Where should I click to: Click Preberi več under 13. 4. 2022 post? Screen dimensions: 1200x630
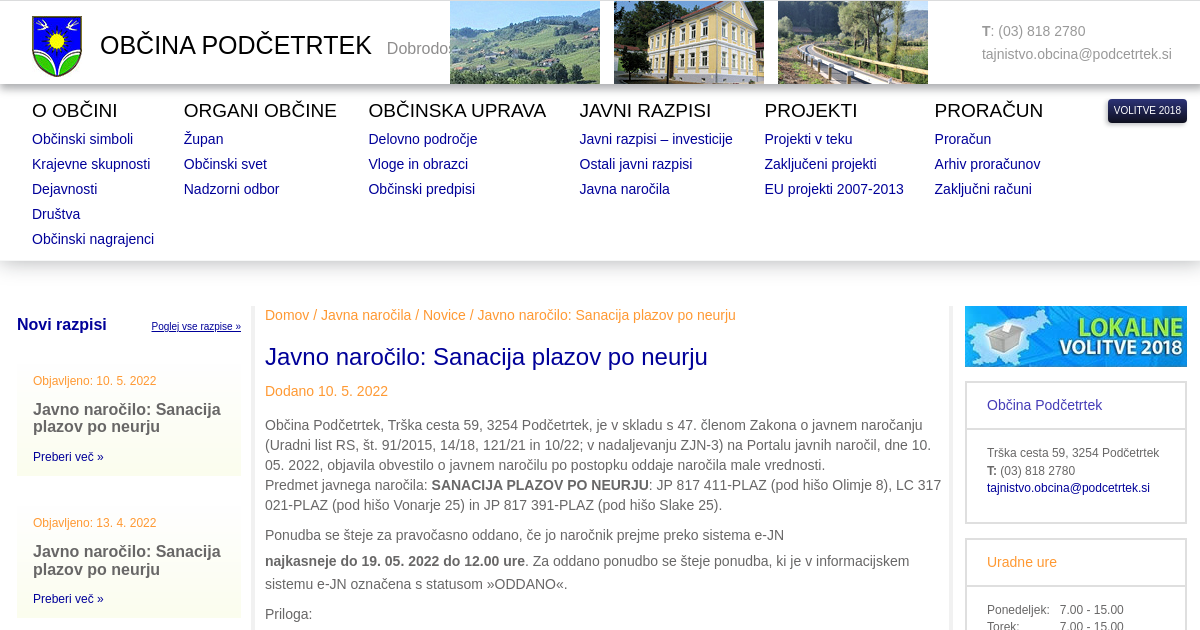pos(68,599)
